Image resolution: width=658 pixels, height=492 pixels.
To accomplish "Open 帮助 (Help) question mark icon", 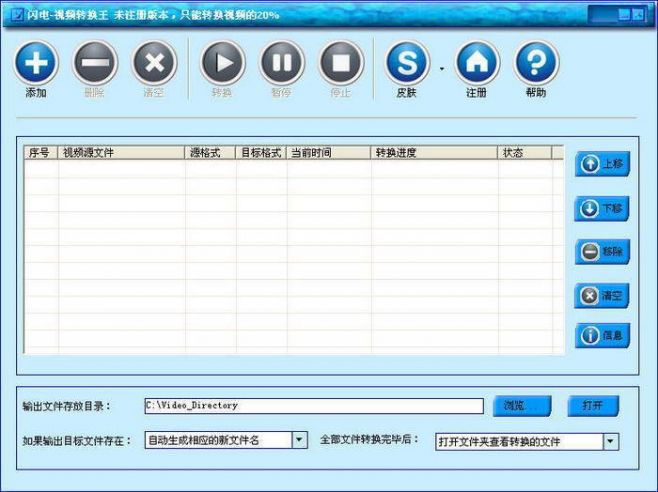I will [536, 63].
